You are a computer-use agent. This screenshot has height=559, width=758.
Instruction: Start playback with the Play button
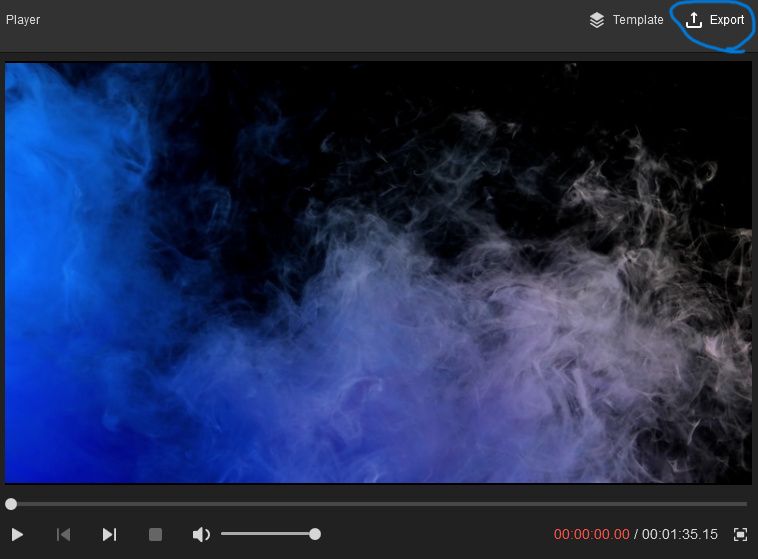[17, 535]
